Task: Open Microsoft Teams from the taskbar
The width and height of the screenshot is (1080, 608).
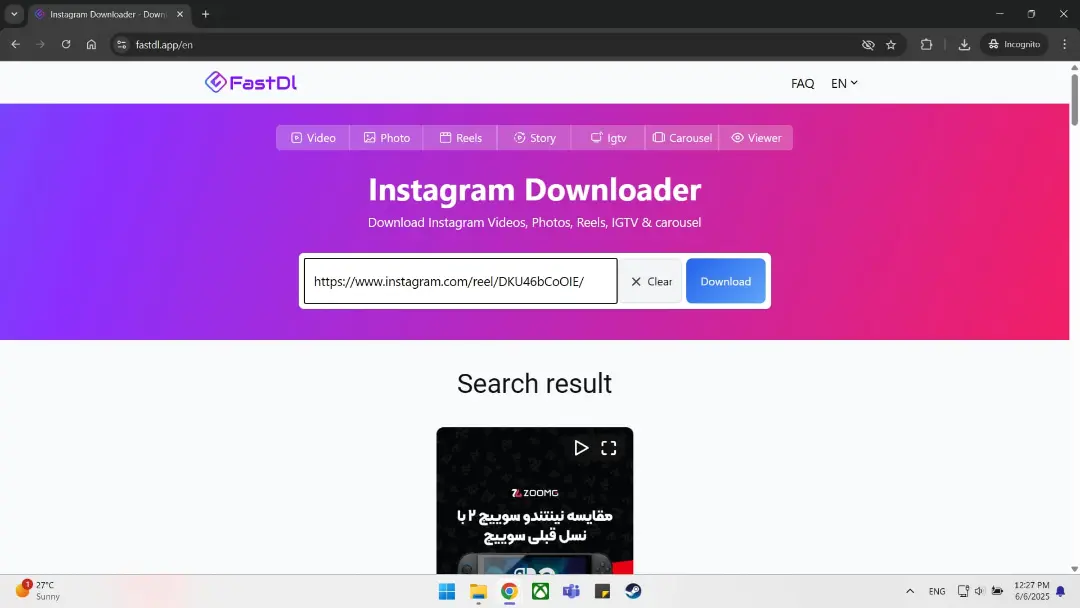Action: pos(571,591)
